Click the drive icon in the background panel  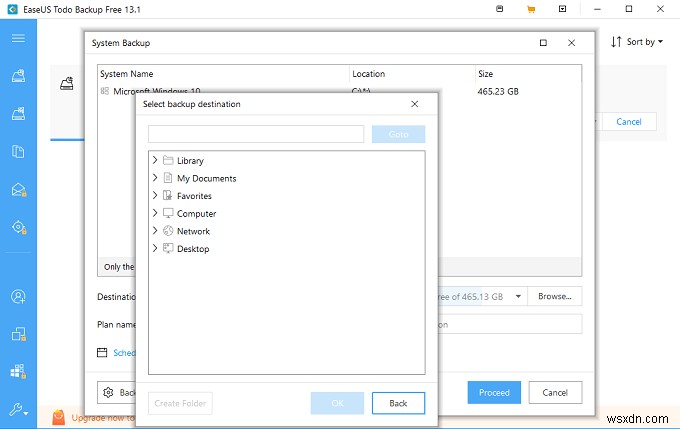66,83
